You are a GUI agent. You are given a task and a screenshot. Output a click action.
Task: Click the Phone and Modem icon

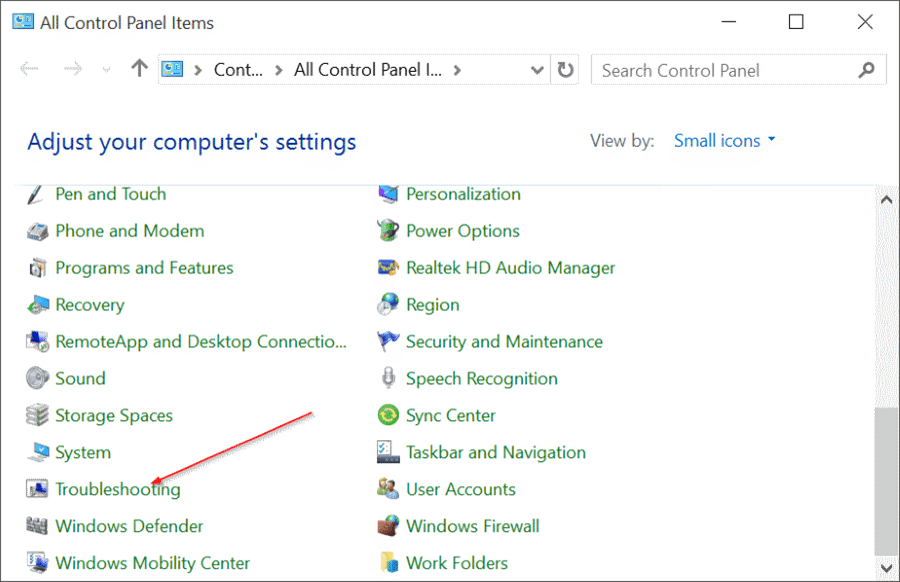37,231
